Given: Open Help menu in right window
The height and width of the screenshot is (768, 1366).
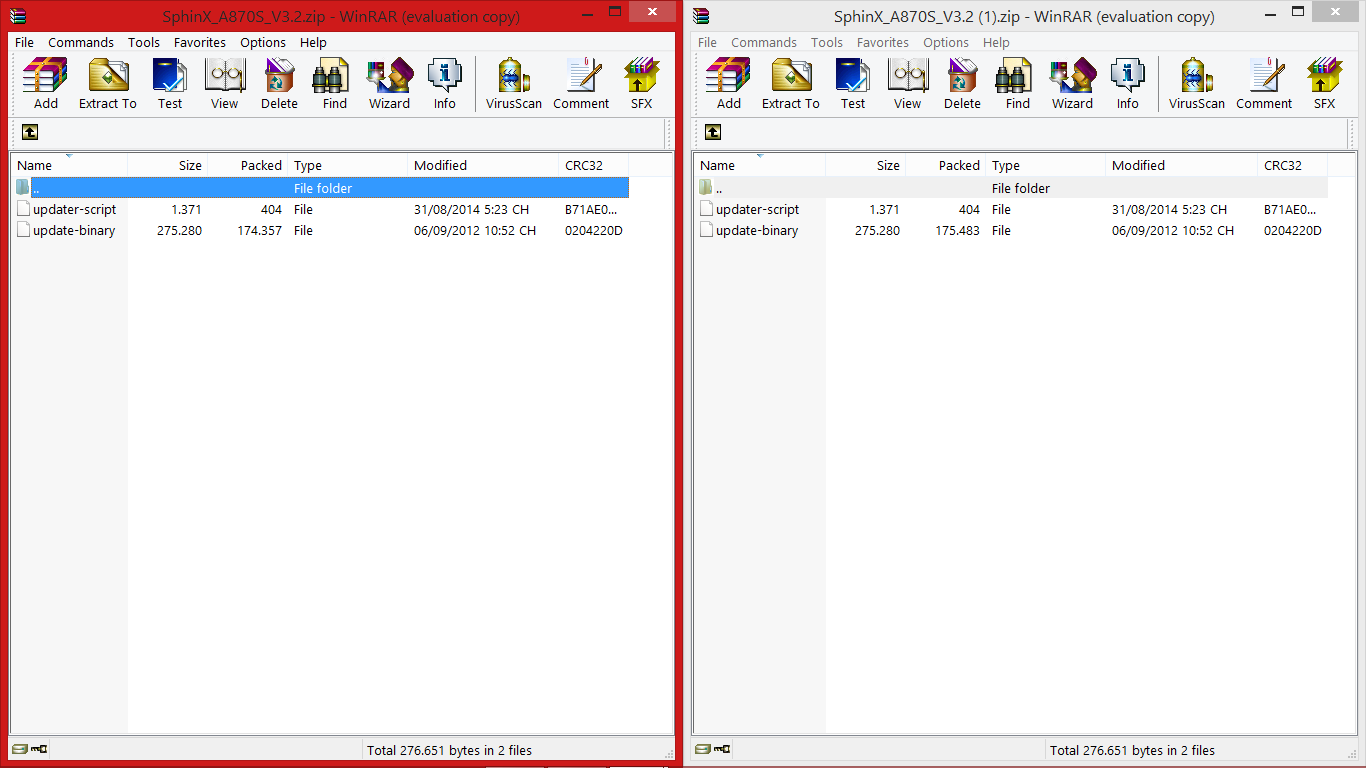Looking at the screenshot, I should click(x=996, y=42).
